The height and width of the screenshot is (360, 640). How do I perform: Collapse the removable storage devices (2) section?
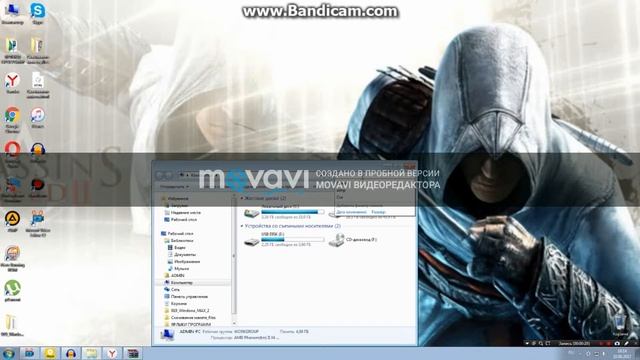click(242, 226)
